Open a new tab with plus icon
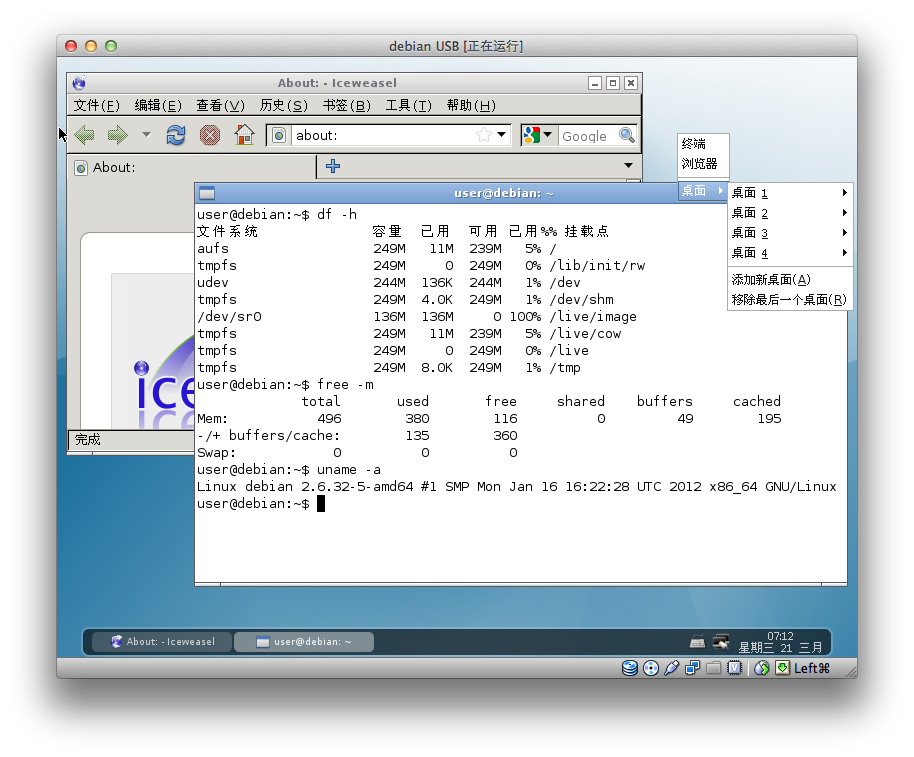914x757 pixels. 333,166
